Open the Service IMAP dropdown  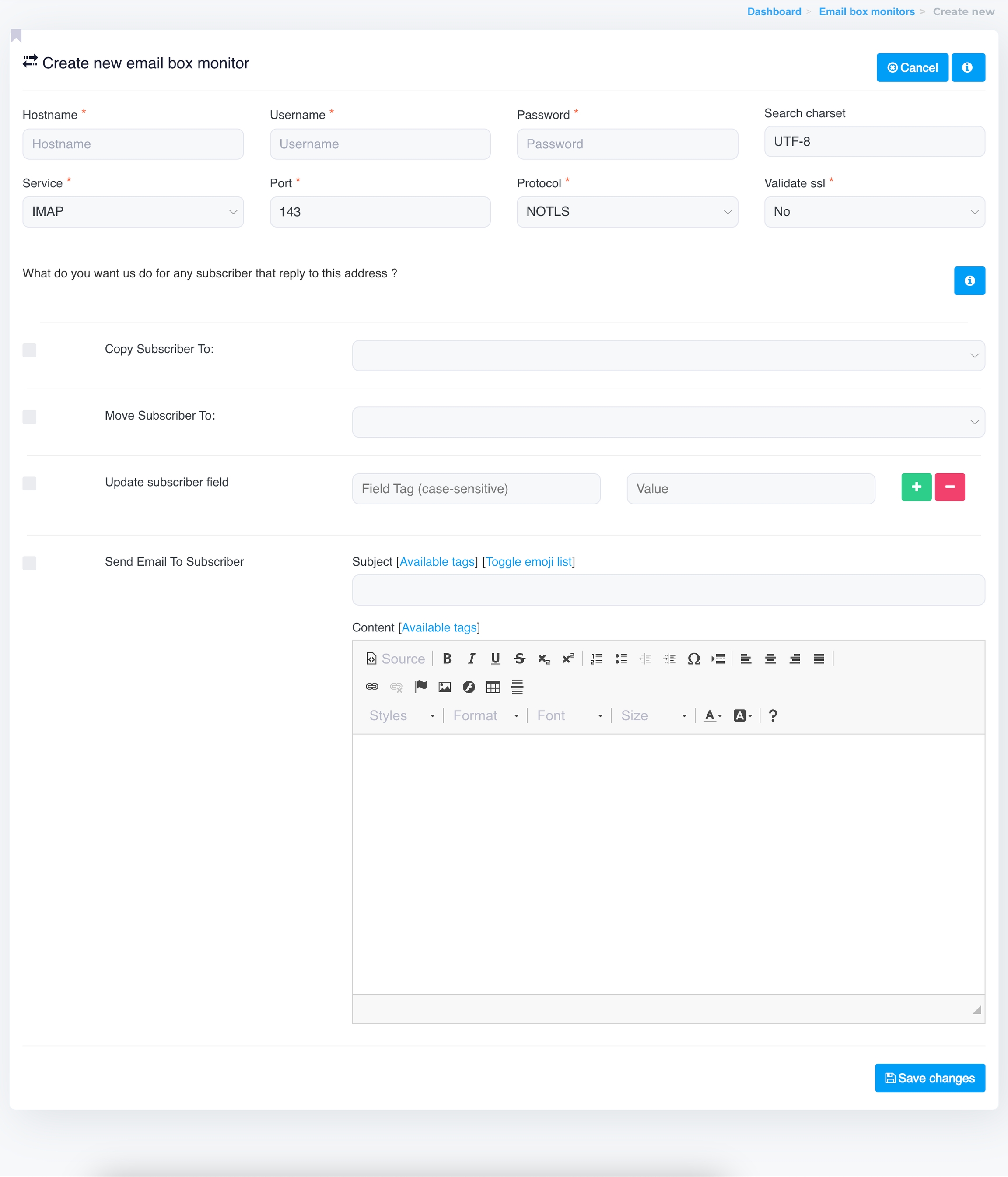[x=133, y=212]
